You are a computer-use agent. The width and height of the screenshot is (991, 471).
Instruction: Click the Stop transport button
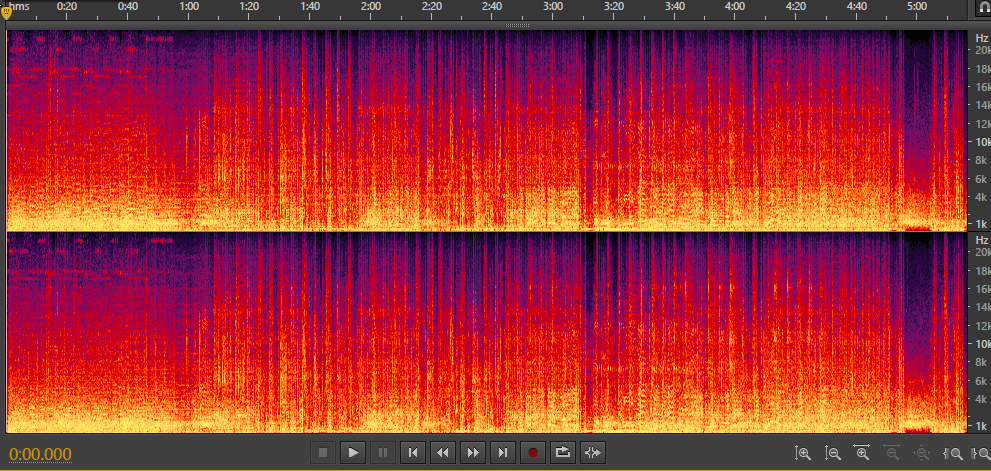pyautogui.click(x=323, y=453)
